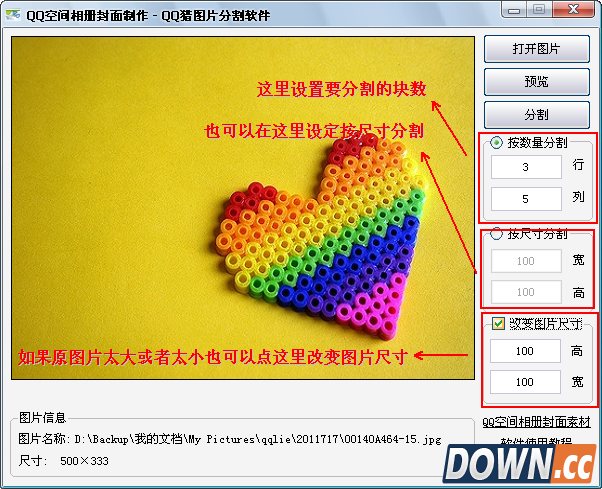Image resolution: width=602 pixels, height=489 pixels.
Task: Click the app icon in the title bar
Action: pos(13,15)
